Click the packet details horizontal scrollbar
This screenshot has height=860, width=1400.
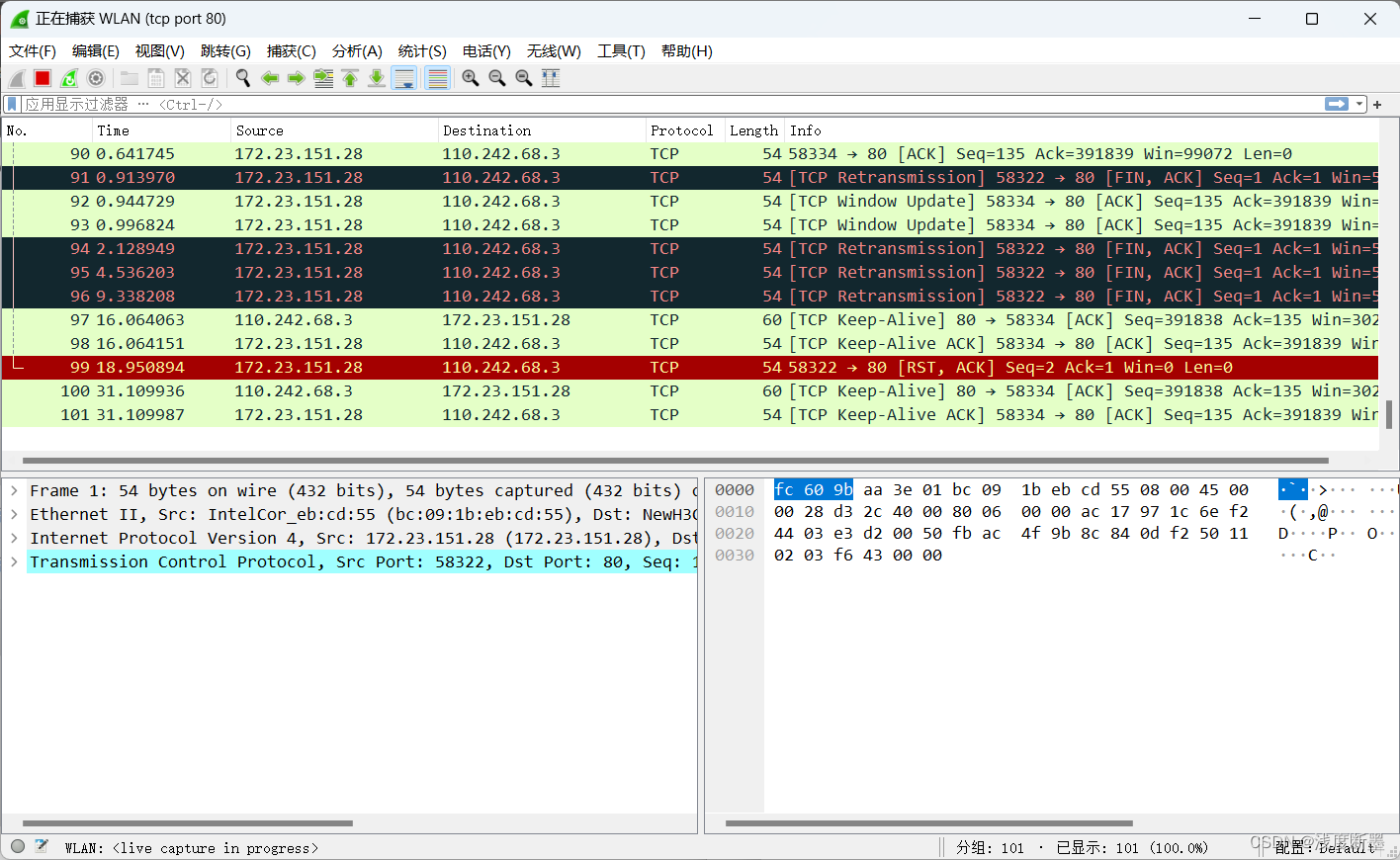(x=188, y=822)
